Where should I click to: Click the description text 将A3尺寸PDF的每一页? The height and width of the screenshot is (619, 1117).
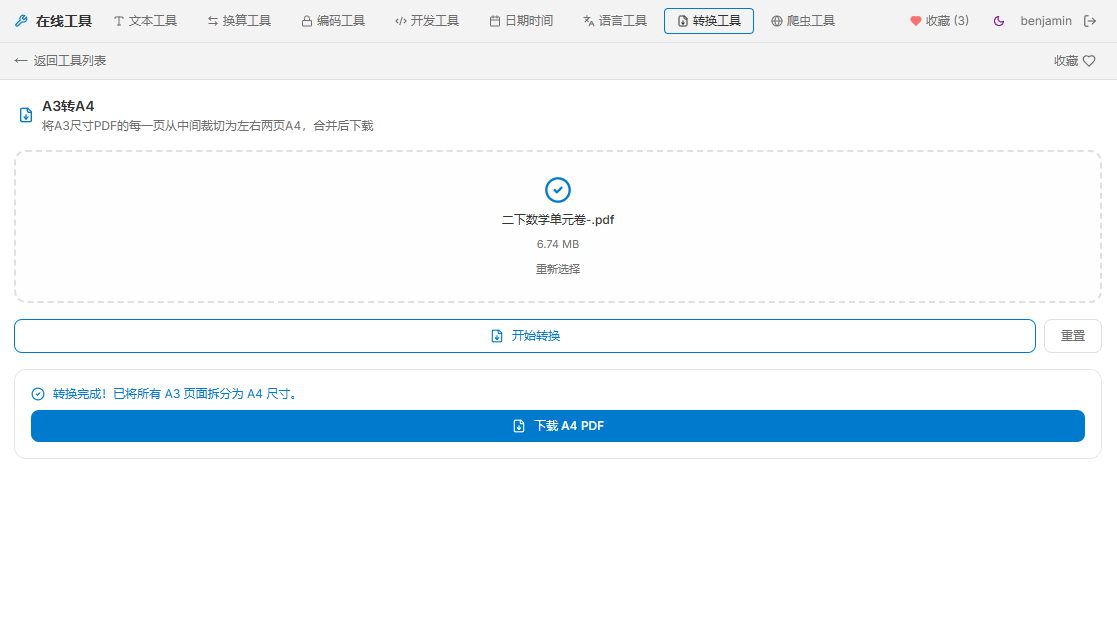207,126
